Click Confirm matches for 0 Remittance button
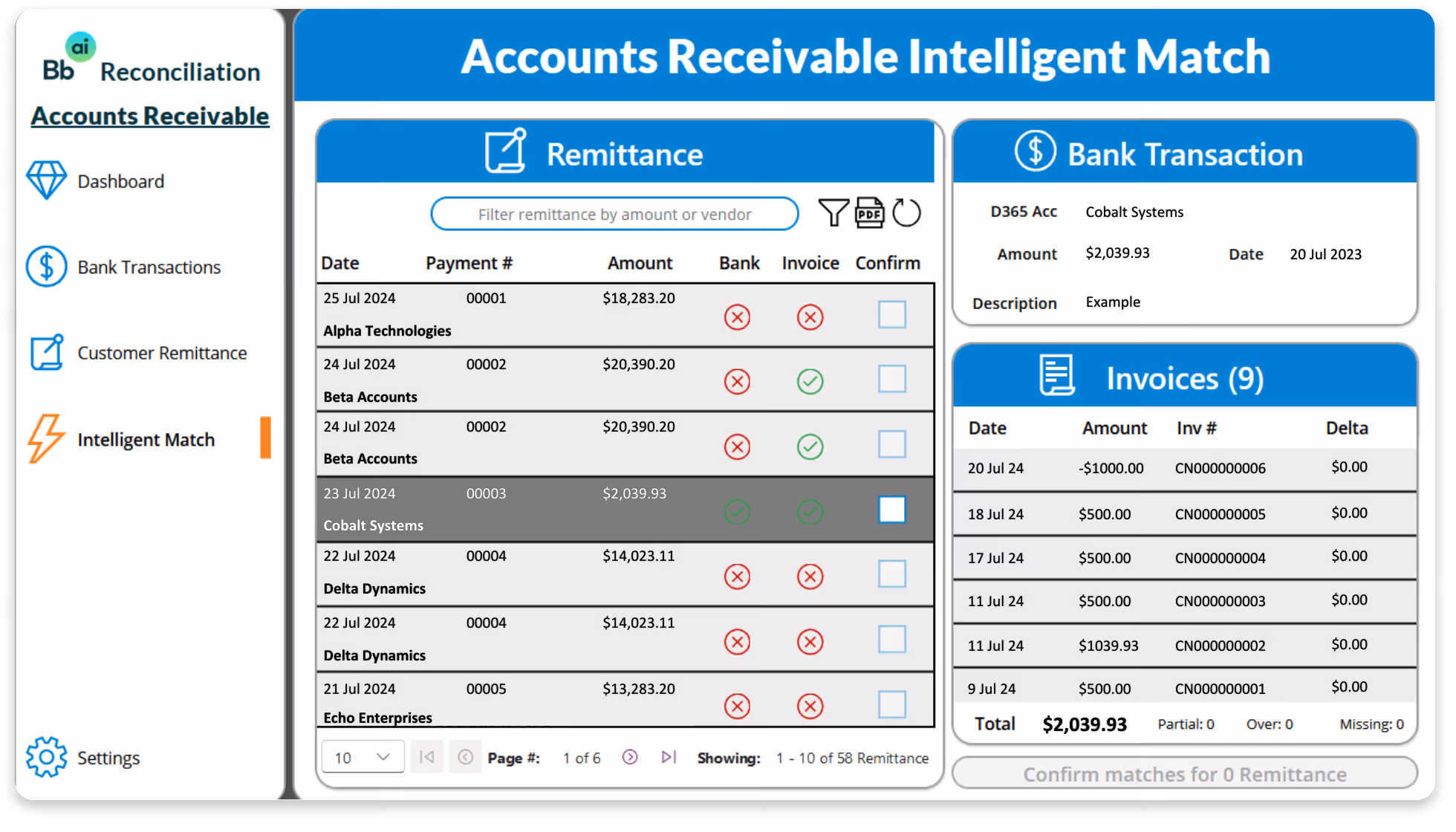The height and width of the screenshot is (832, 1456). pos(1184,773)
